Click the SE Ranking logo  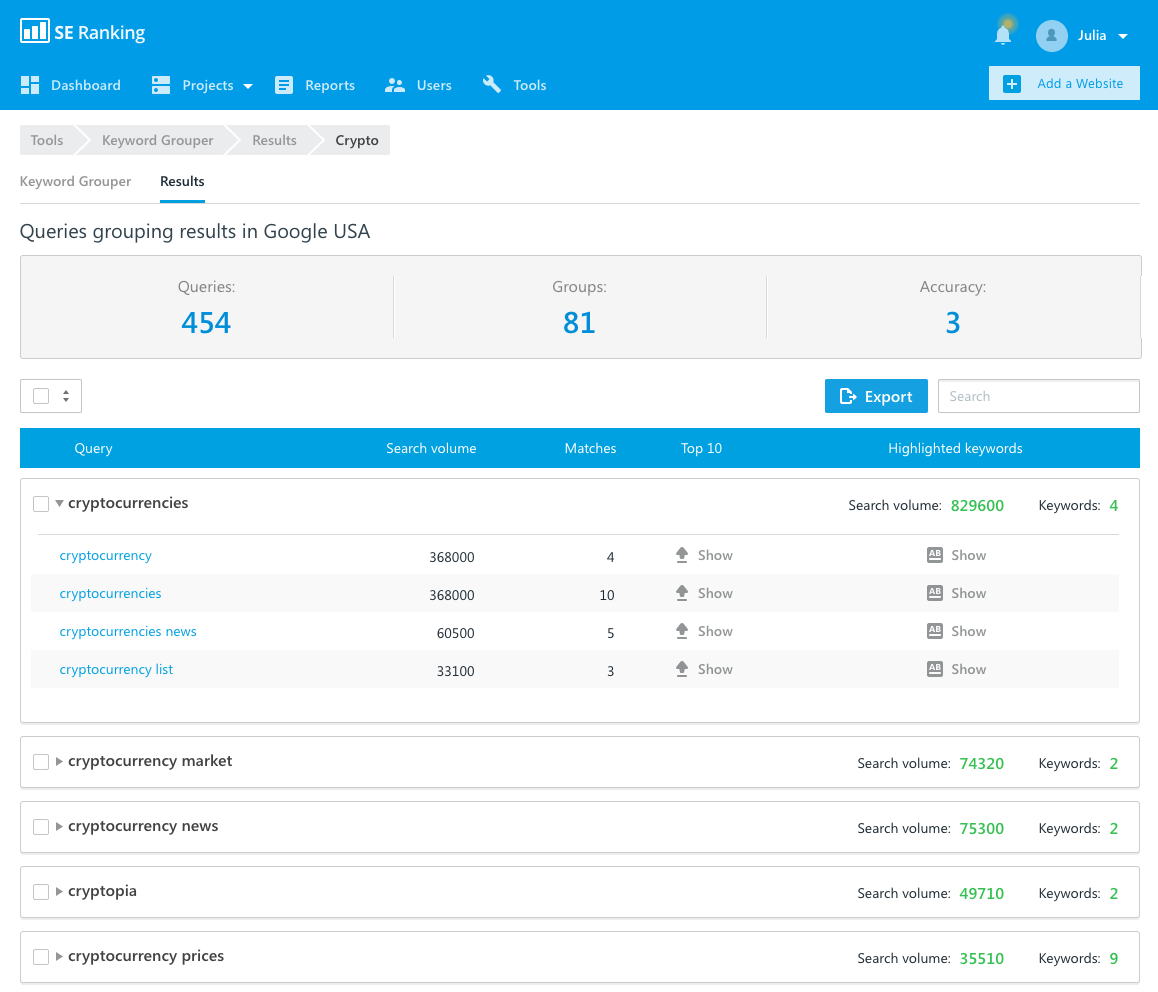click(83, 32)
